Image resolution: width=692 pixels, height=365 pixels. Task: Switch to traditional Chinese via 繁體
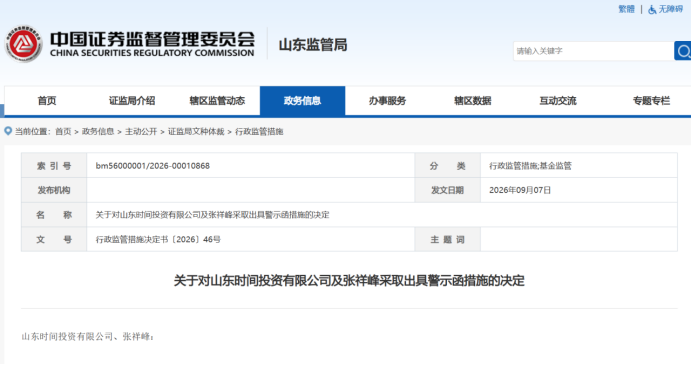point(626,9)
